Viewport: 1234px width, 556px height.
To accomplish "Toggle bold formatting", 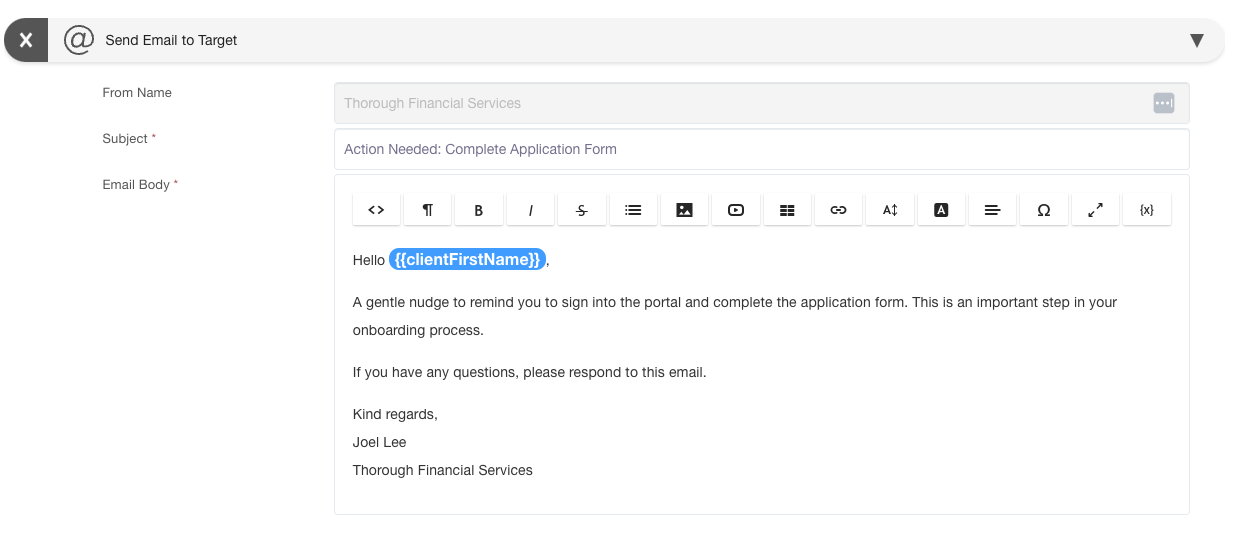I will click(x=479, y=210).
